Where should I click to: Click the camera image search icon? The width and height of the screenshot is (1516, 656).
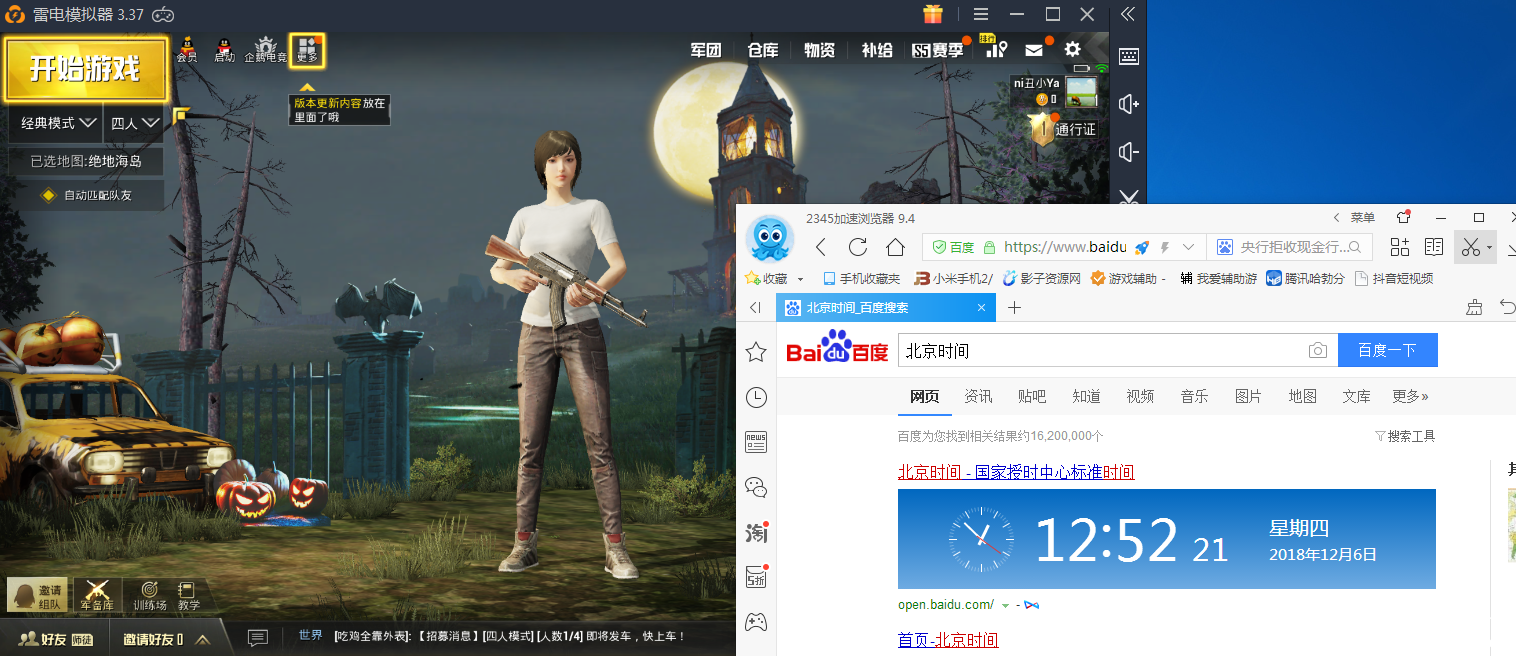click(x=1318, y=351)
